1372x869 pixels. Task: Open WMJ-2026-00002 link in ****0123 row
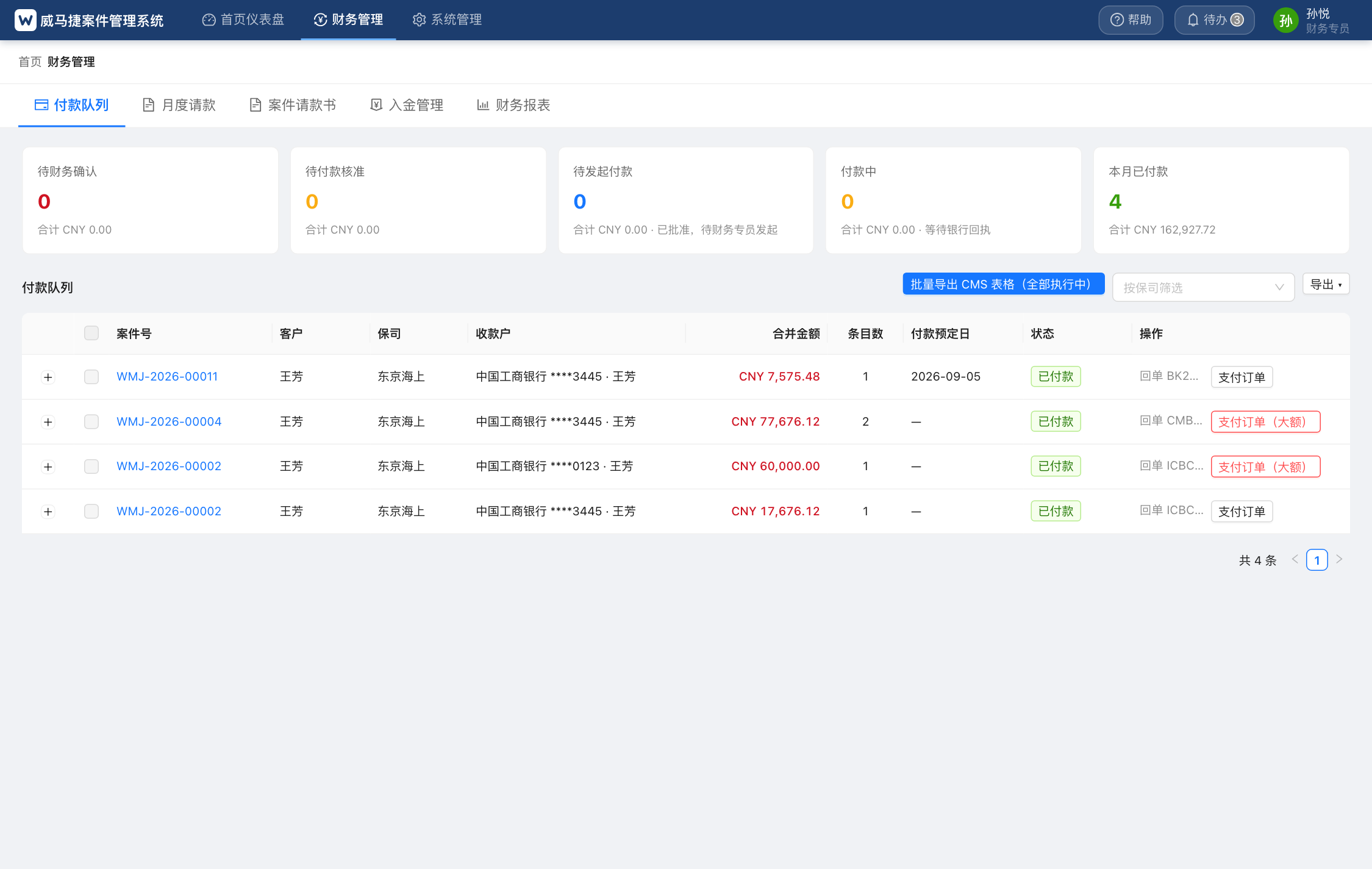(x=169, y=467)
